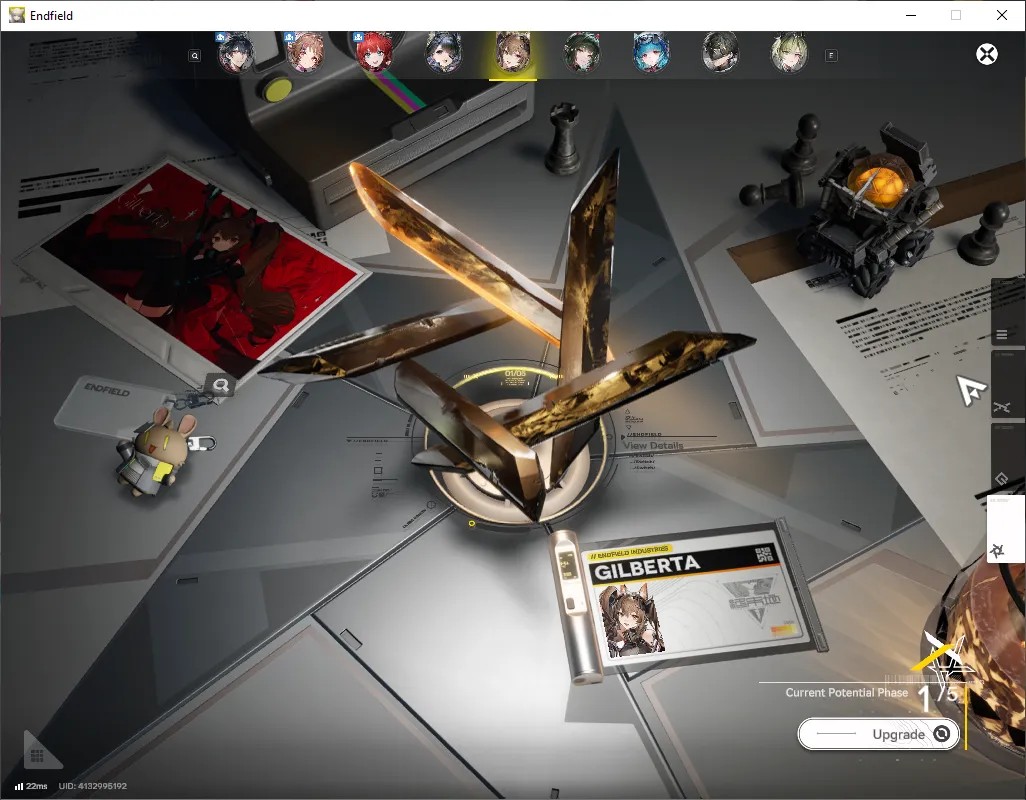
Task: Click the View Details label
Action: (653, 445)
